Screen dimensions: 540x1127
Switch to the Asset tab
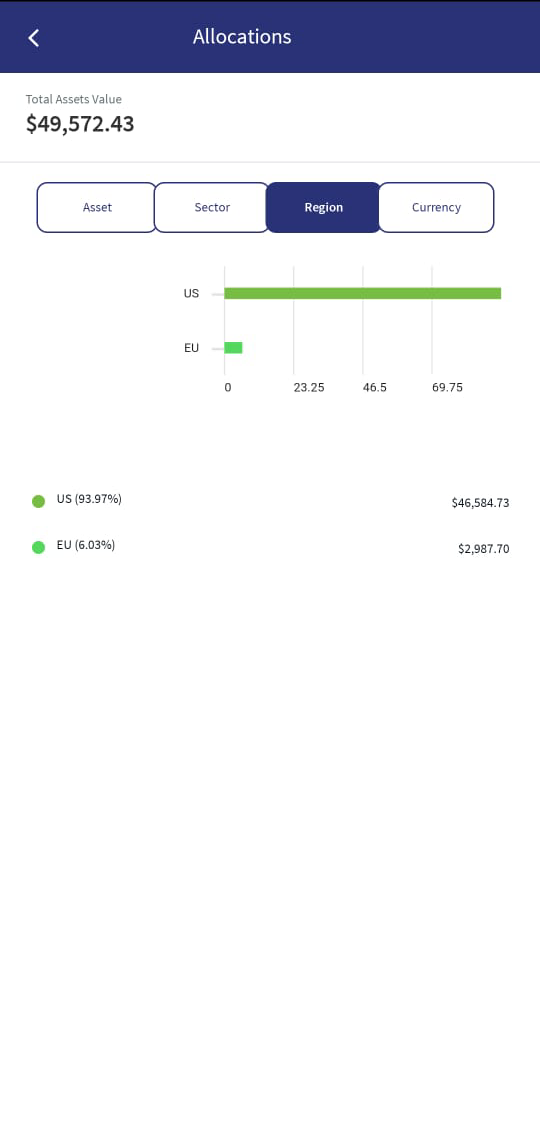click(x=97, y=207)
